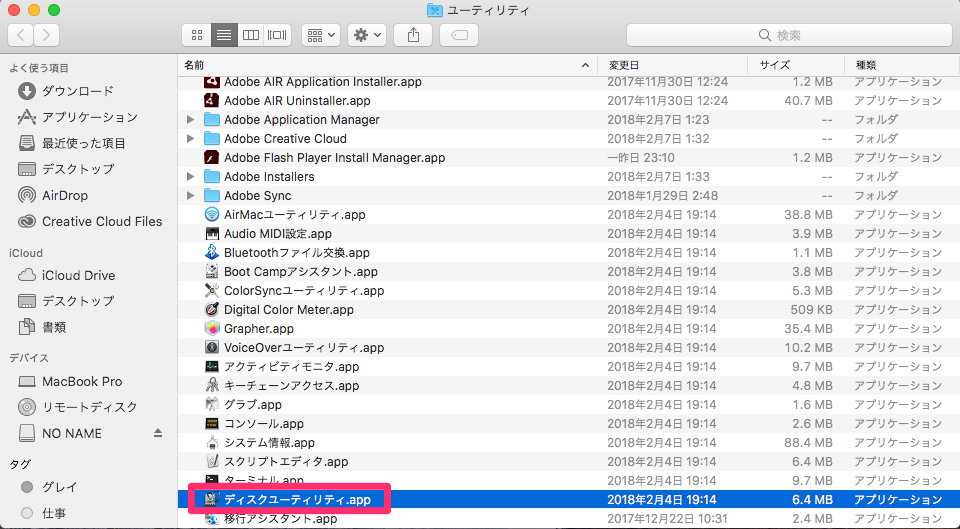Open the item arrangement dropdown

(321, 36)
